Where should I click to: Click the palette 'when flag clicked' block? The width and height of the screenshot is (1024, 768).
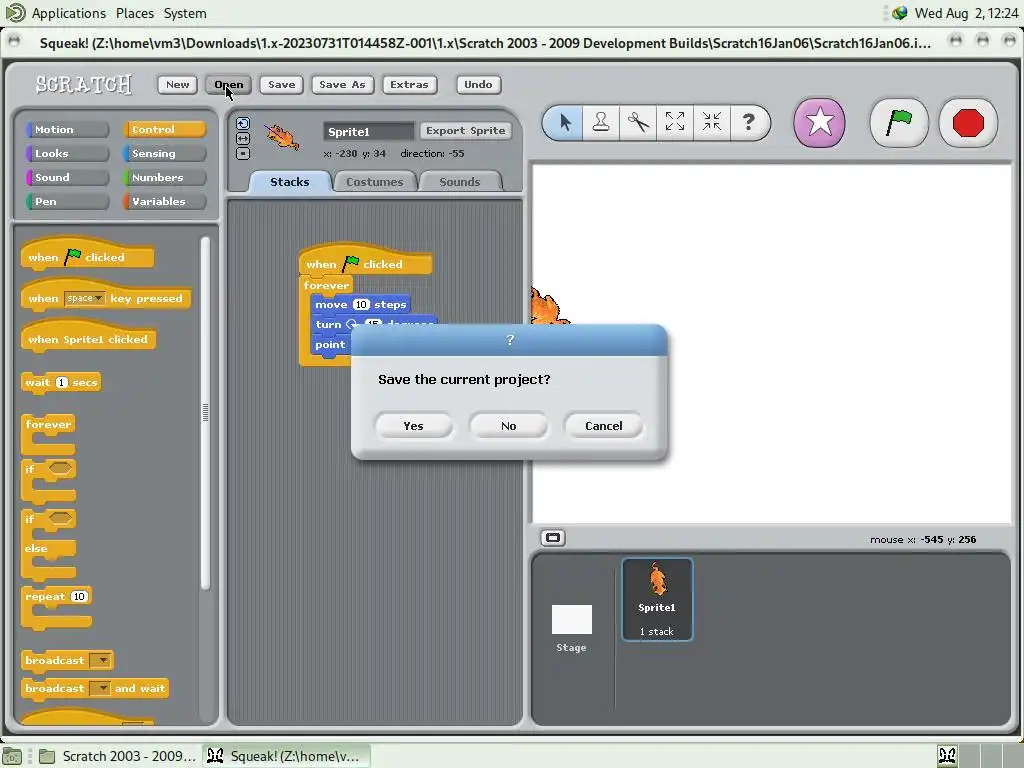pos(88,255)
